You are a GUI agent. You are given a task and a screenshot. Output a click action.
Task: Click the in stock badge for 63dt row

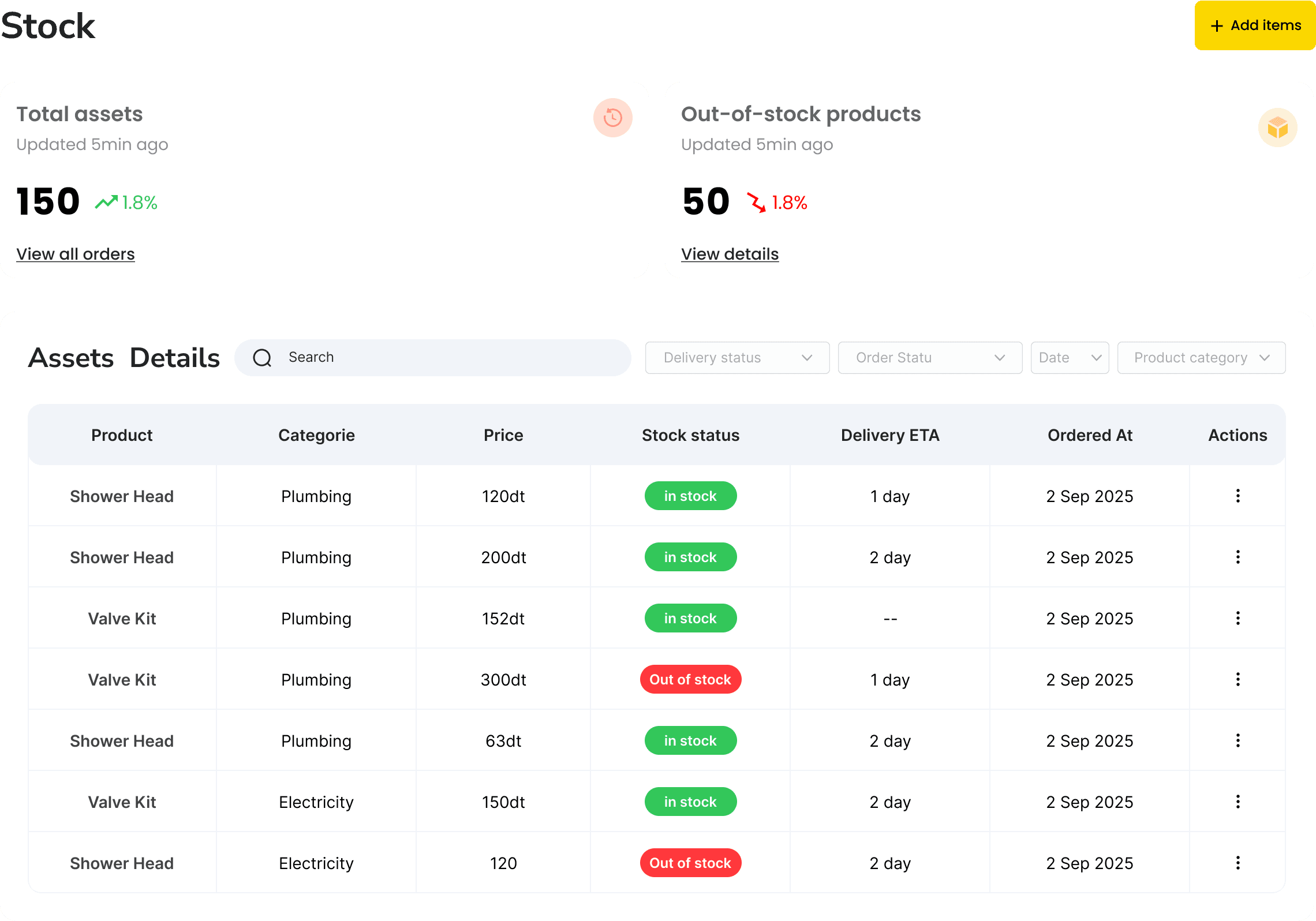[x=690, y=740]
